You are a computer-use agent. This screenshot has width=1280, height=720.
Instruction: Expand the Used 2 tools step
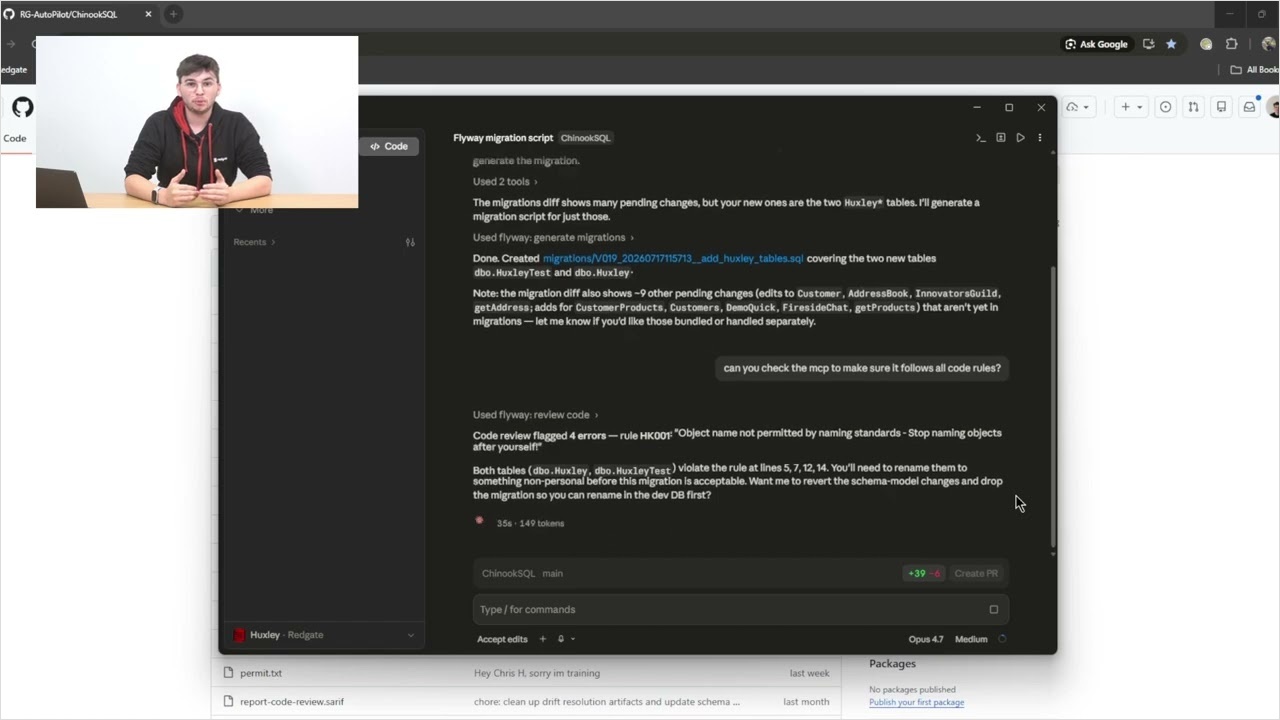(505, 182)
